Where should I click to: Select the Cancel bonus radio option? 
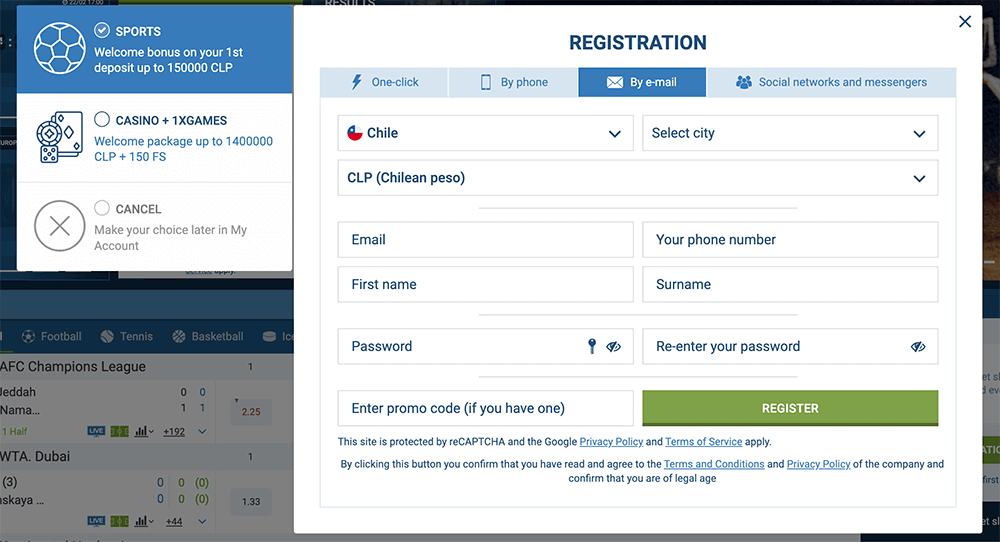(x=102, y=208)
